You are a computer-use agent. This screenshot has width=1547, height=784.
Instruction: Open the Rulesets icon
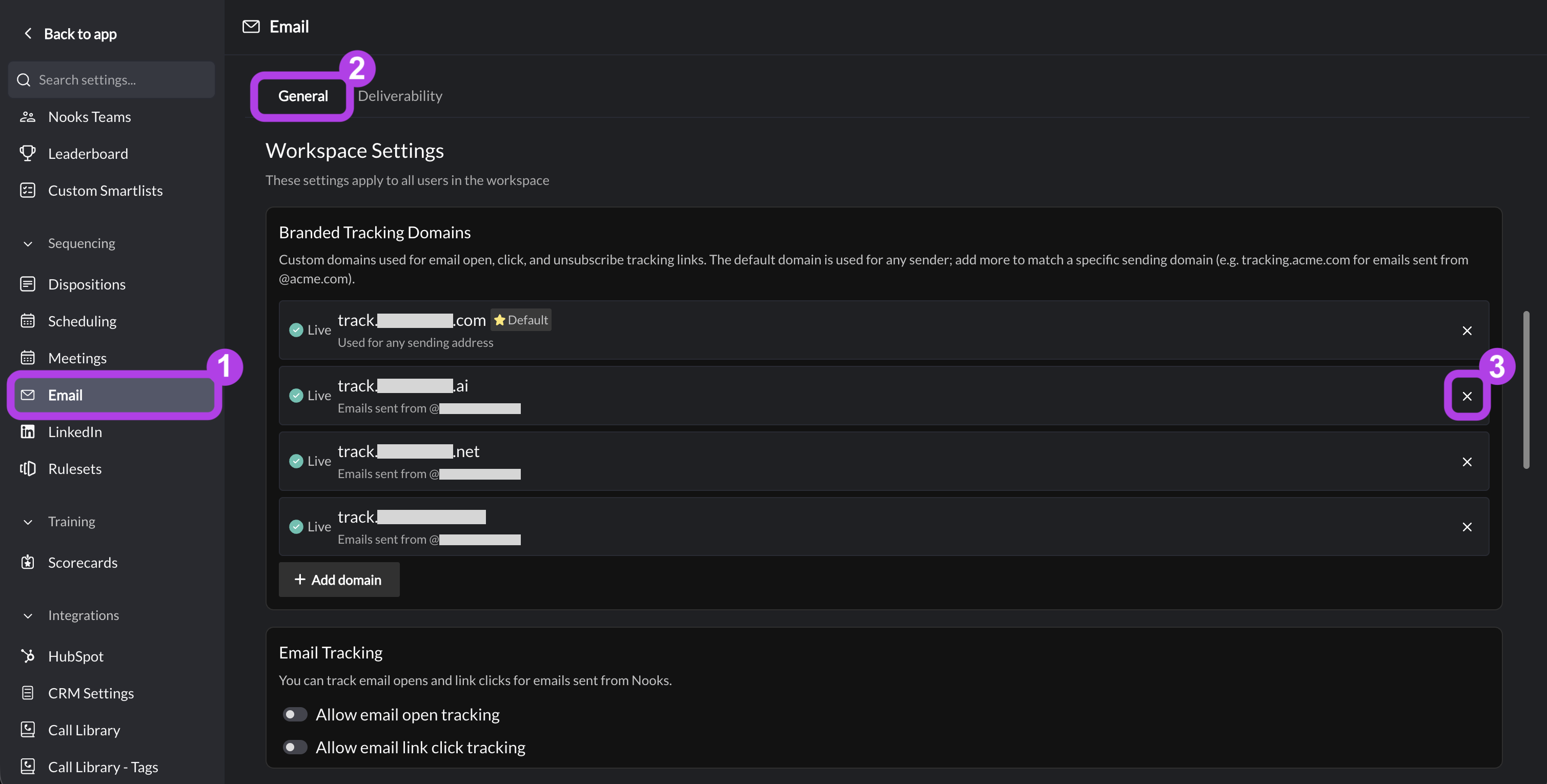pyautogui.click(x=28, y=468)
